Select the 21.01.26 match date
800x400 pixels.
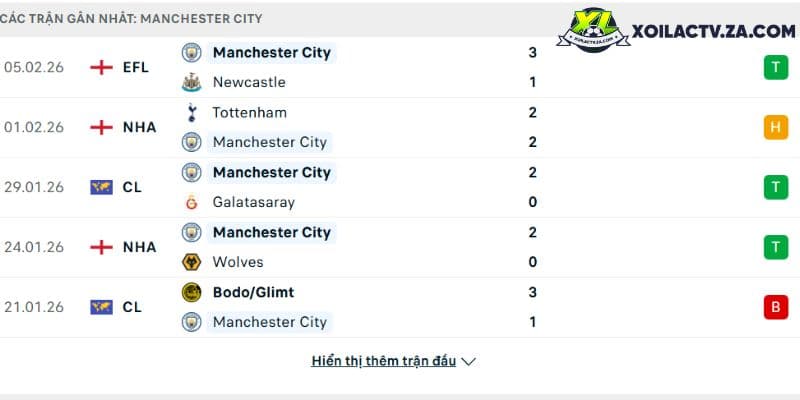point(34,307)
